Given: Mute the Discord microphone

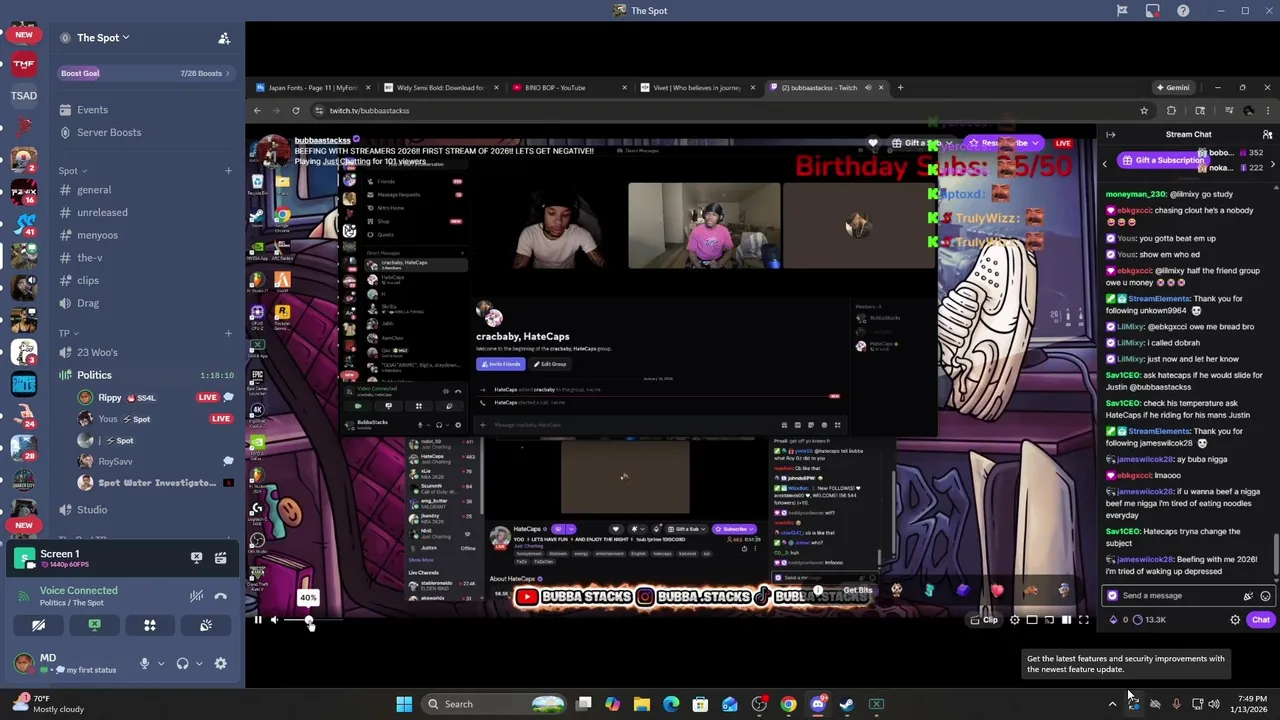Looking at the screenshot, I should coord(144,663).
